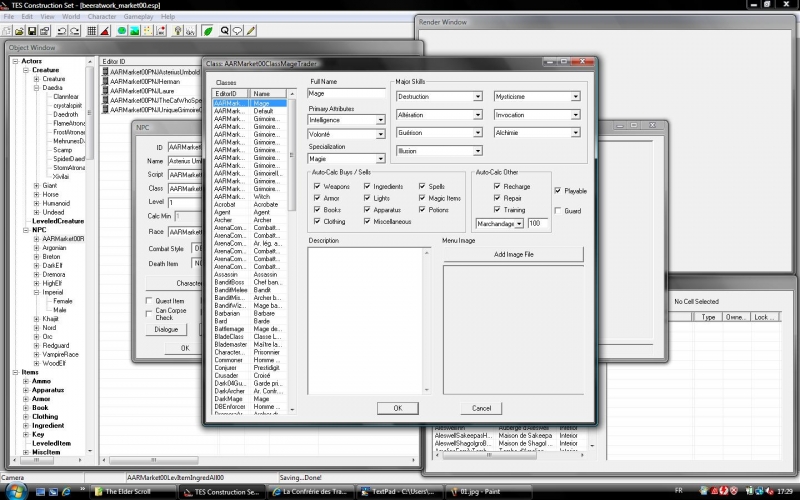Toggle the grid snap toolbar icon
This screenshot has height=500, width=800.
click(91, 31)
